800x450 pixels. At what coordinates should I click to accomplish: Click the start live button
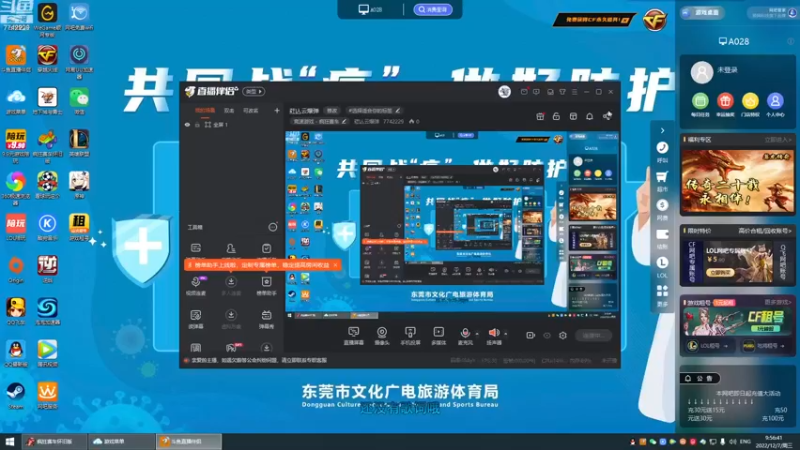(594, 335)
